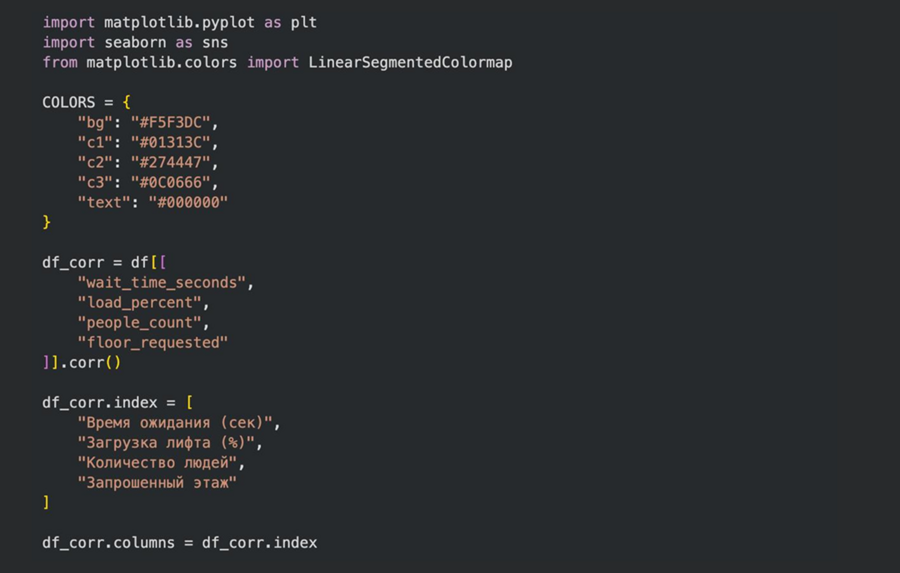Click the "load_percent" column string

pyautogui.click(x=140, y=302)
